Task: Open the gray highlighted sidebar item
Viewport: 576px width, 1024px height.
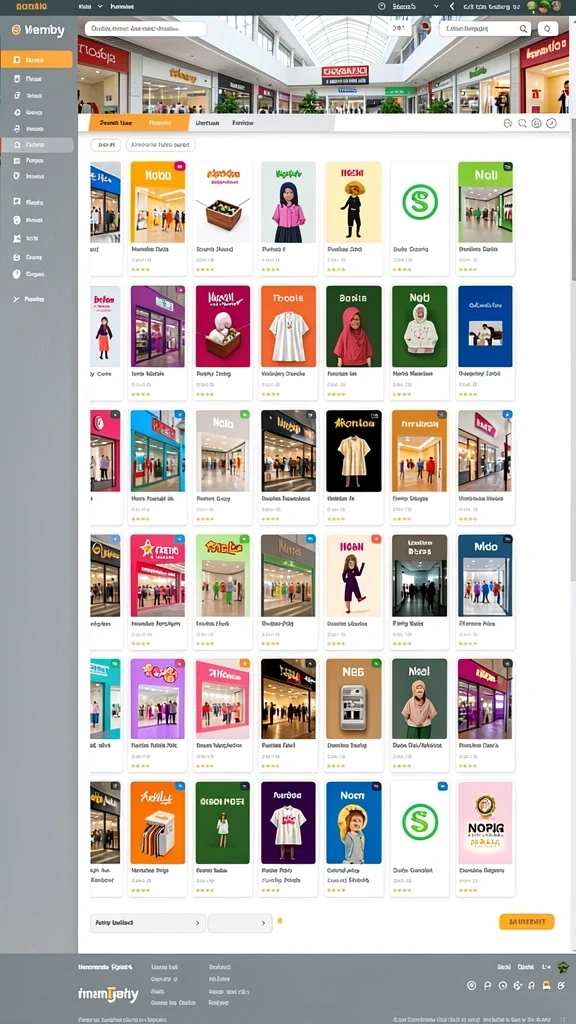Action: [37, 145]
